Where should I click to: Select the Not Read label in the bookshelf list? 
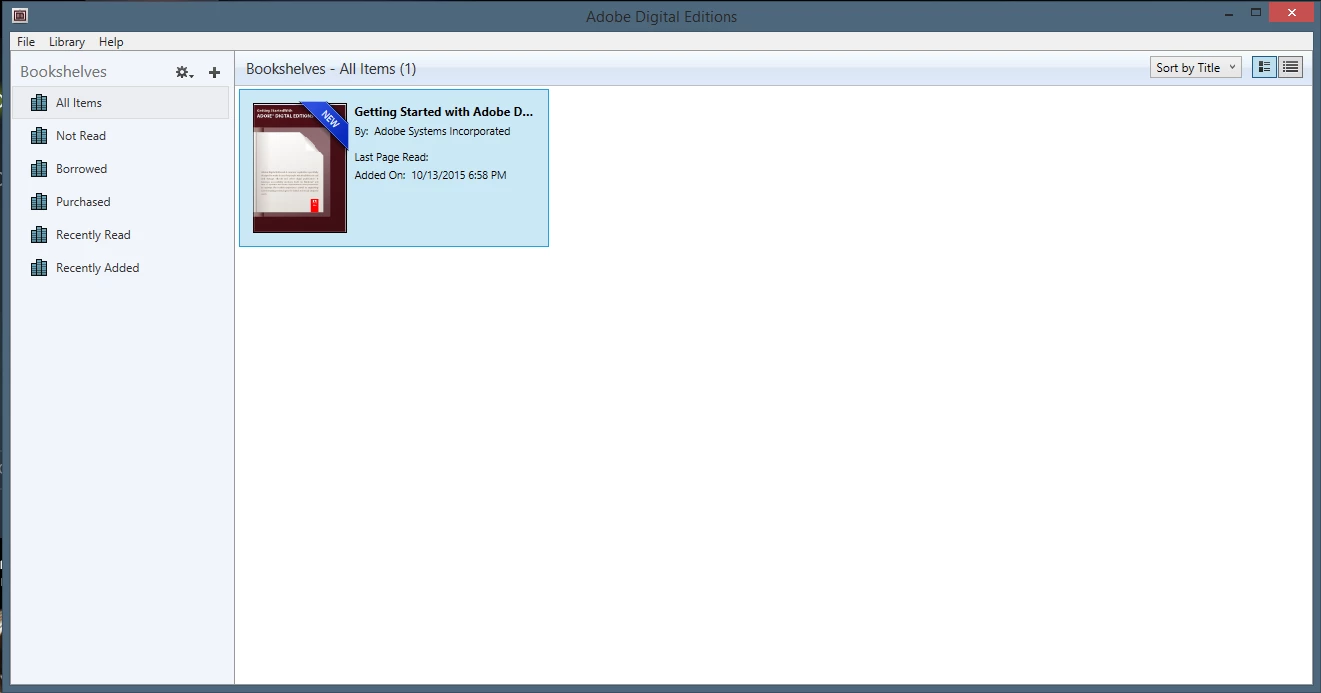(x=81, y=136)
